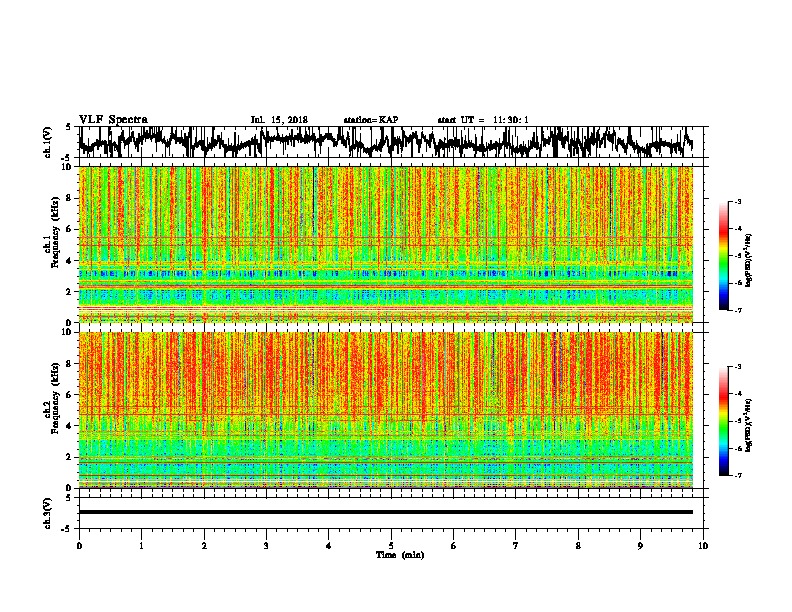Viewport: 792px width, 612px height.
Task: Click the "5" tick on ch.3(V) axis
Action: (68, 498)
